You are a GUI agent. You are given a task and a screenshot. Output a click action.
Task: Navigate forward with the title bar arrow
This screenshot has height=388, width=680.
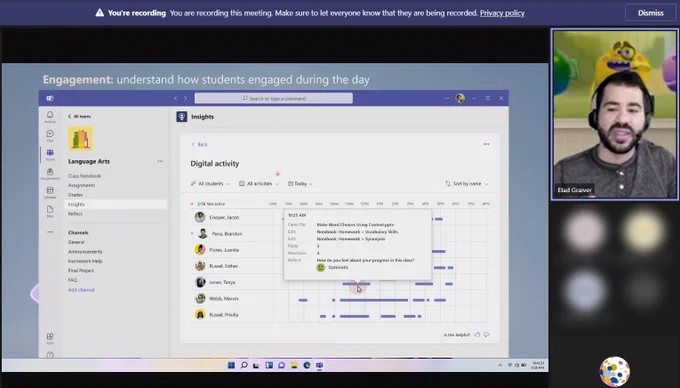185,98
